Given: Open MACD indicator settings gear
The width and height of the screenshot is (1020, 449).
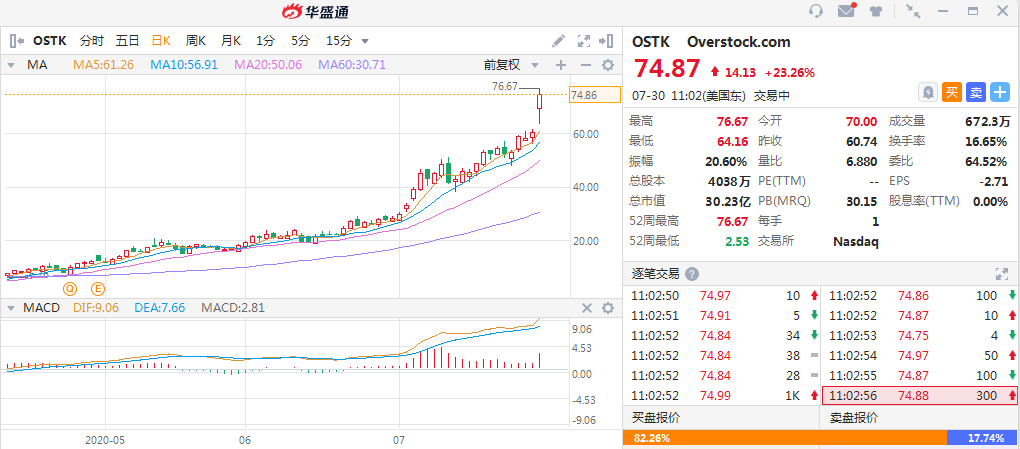Looking at the screenshot, I should [x=608, y=308].
